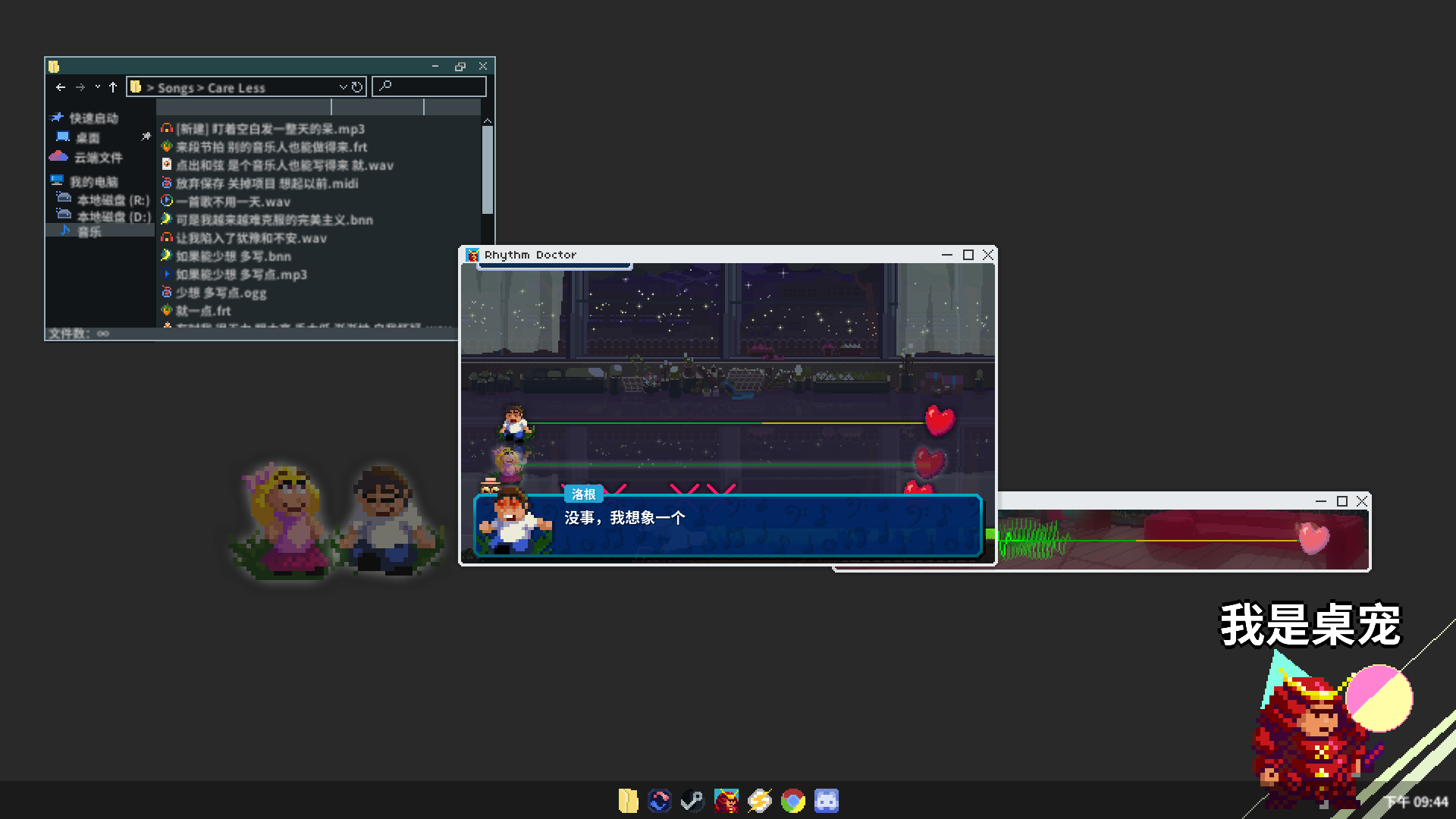Click the Care Less breadcrumb
The height and width of the screenshot is (819, 1456).
coord(237,88)
